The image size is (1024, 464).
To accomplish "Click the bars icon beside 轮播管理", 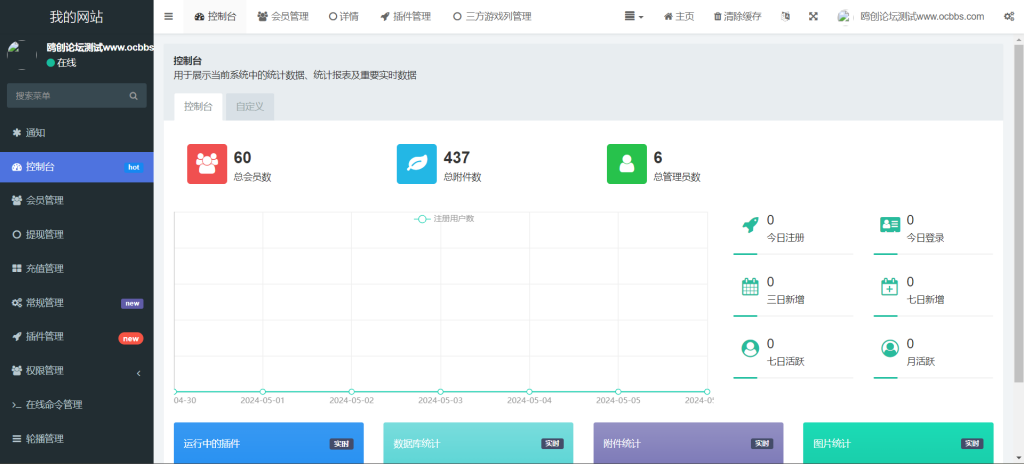I will click(17, 439).
